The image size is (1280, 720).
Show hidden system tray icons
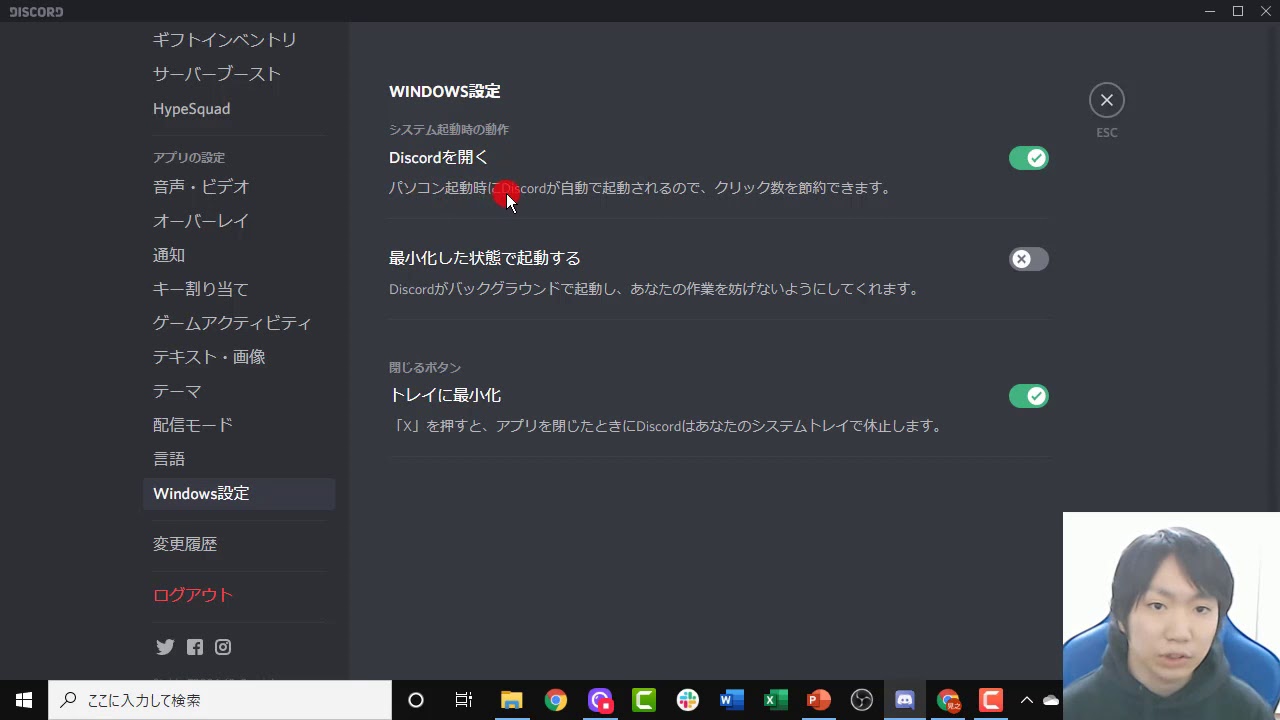(1026, 700)
